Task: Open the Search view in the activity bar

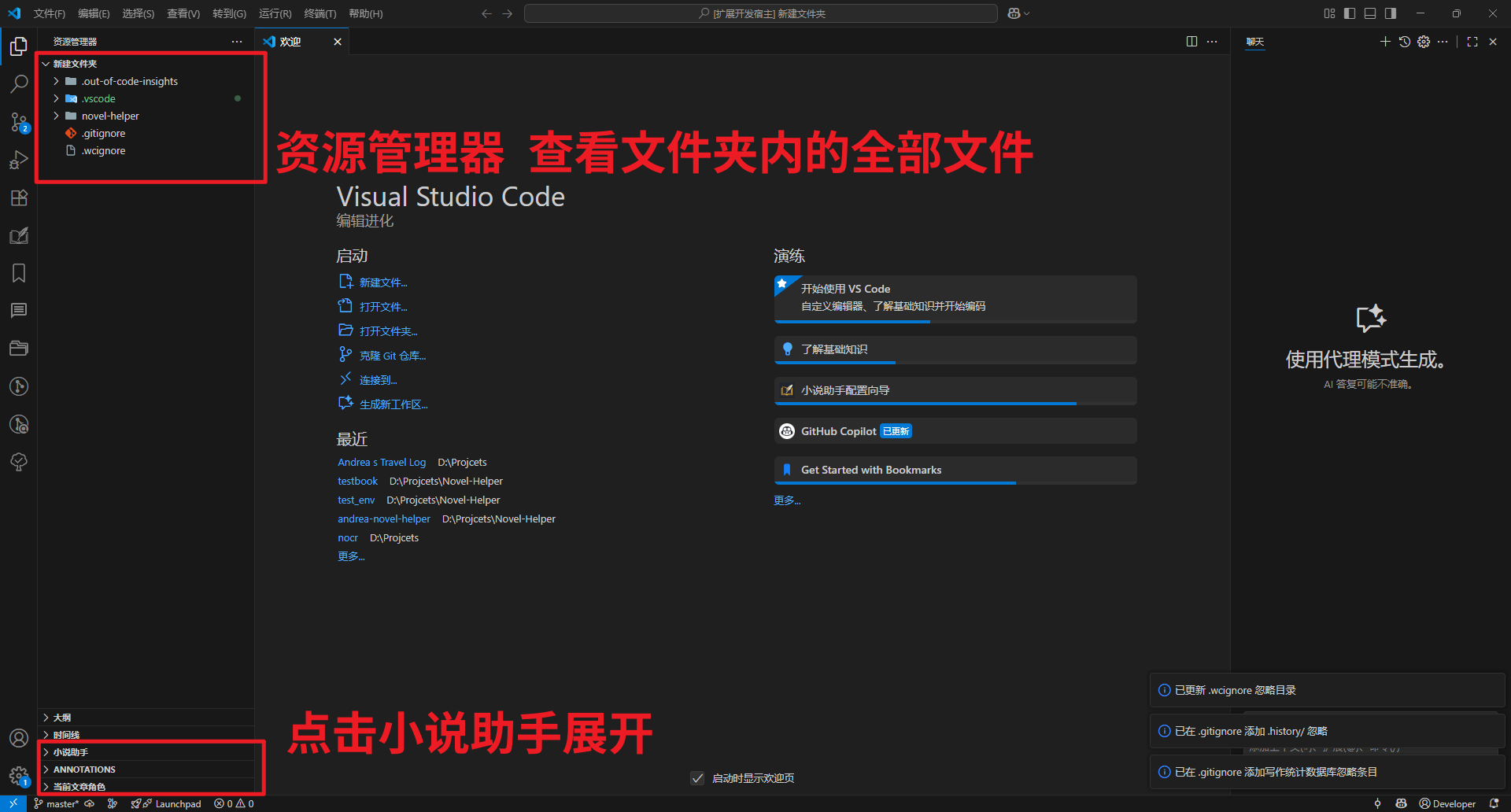Action: point(19,83)
